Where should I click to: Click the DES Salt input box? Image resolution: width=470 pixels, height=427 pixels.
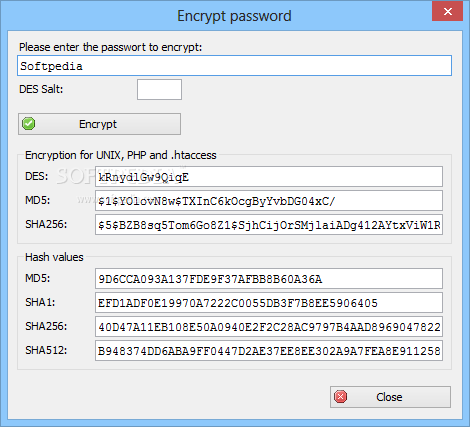(159, 89)
